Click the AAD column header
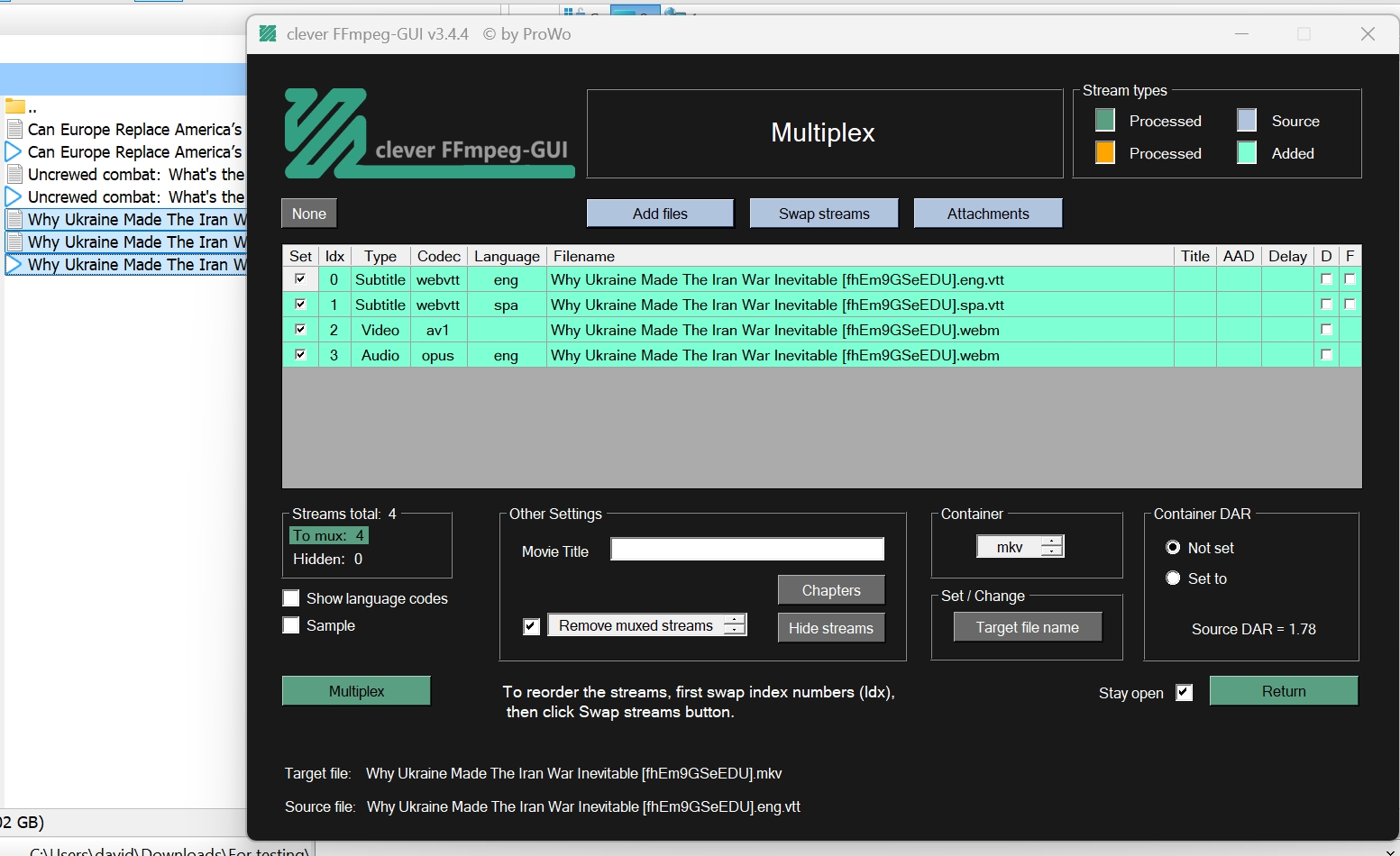This screenshot has width=1400, height=856. [x=1239, y=256]
